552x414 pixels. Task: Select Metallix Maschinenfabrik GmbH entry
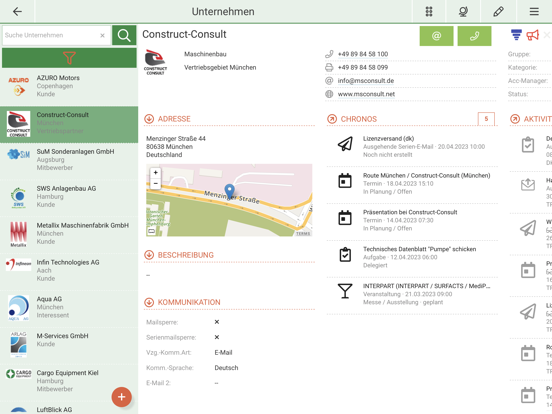[x=69, y=234]
